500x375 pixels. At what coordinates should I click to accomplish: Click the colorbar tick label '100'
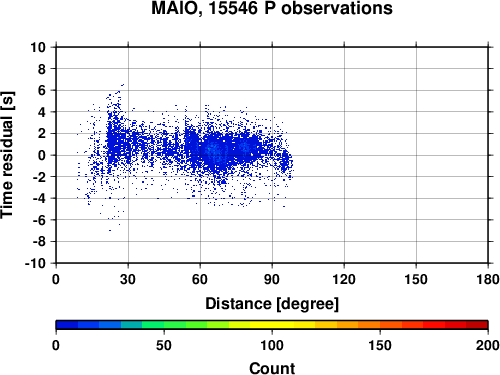coord(272,345)
